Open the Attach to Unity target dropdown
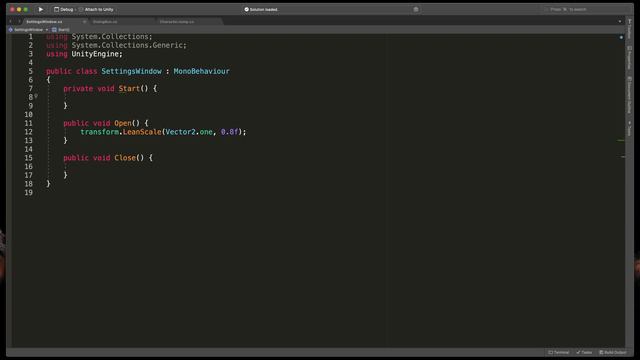Viewport: 640px width, 360px height. pyautogui.click(x=97, y=9)
